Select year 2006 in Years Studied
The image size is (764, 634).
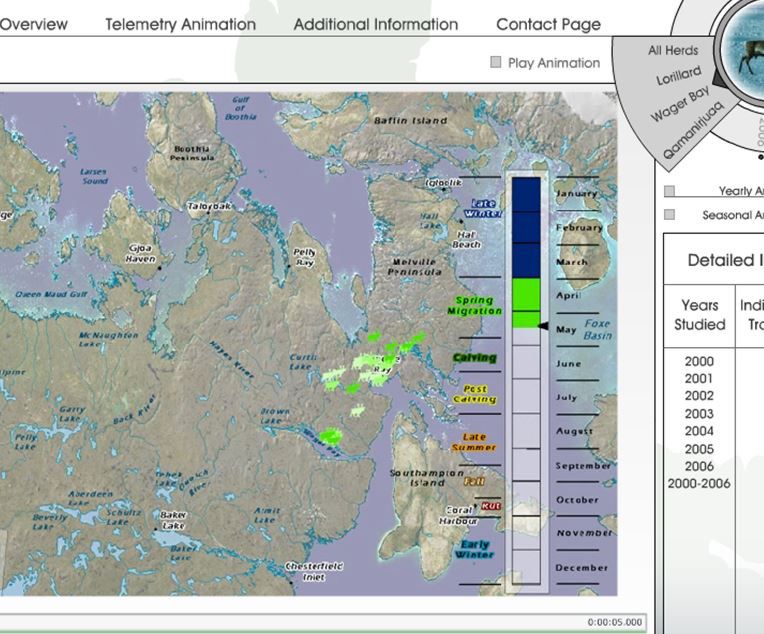point(699,466)
